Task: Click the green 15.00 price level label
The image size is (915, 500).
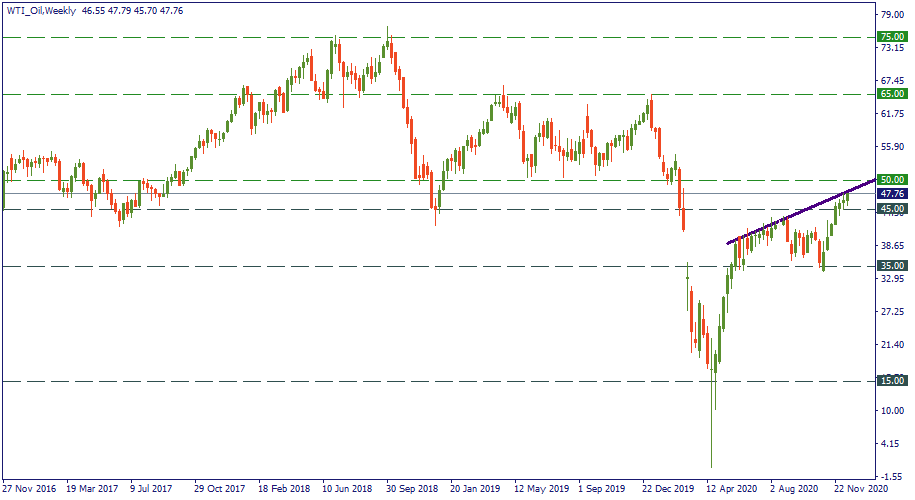Action: tap(891, 381)
